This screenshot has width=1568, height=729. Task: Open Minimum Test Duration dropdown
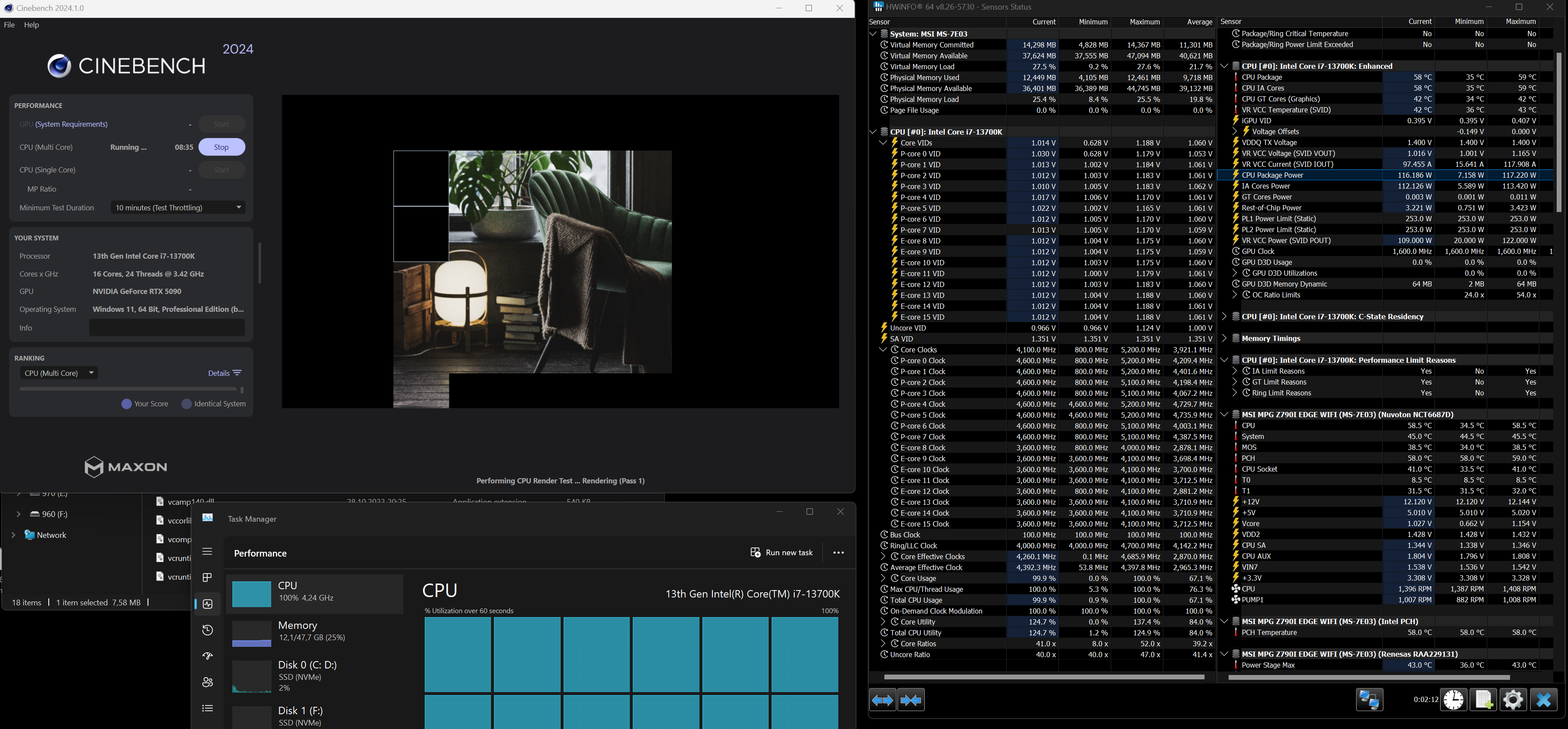click(x=178, y=208)
